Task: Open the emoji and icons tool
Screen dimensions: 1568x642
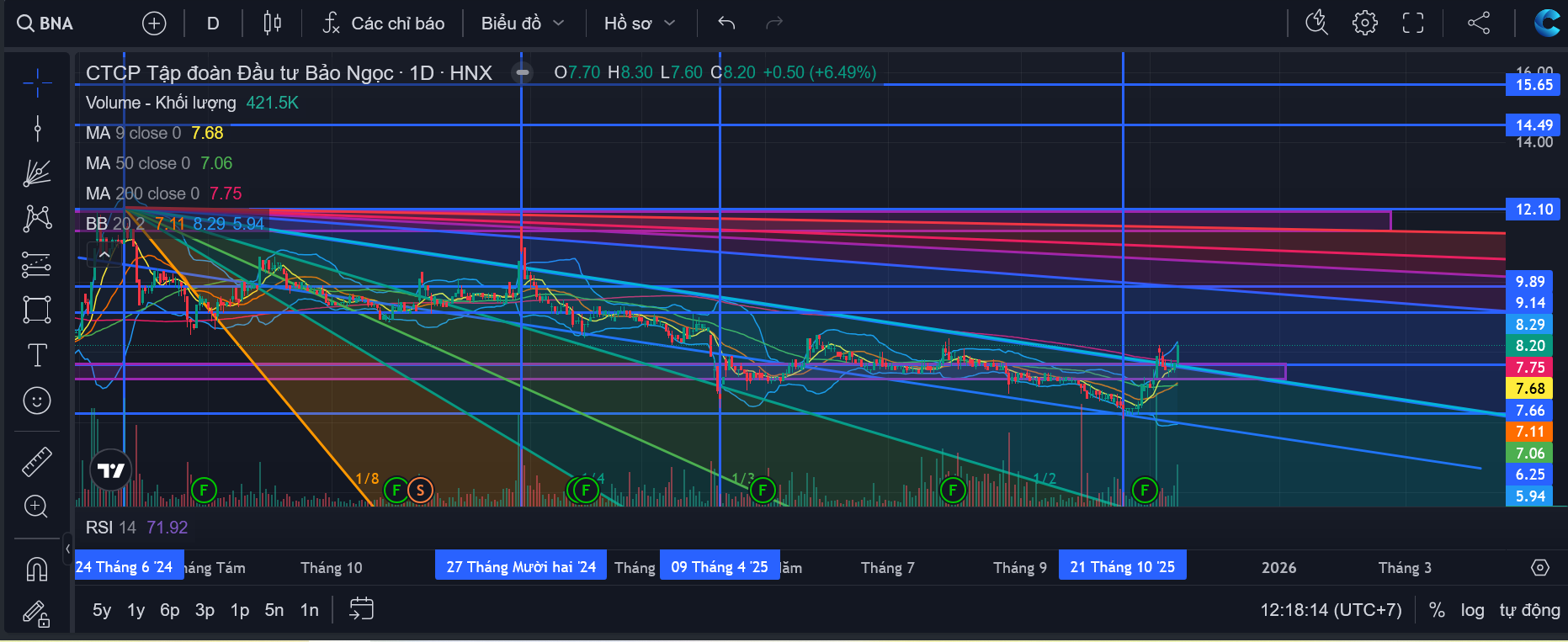Action: (x=37, y=401)
